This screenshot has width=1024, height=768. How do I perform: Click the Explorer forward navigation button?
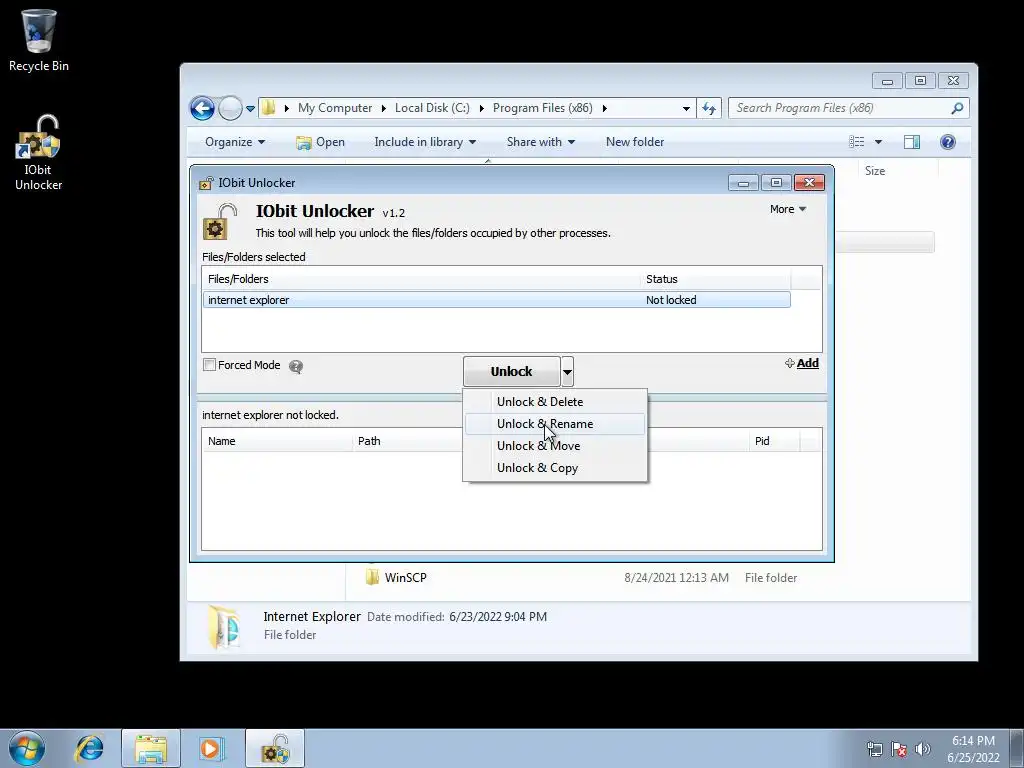[230, 108]
